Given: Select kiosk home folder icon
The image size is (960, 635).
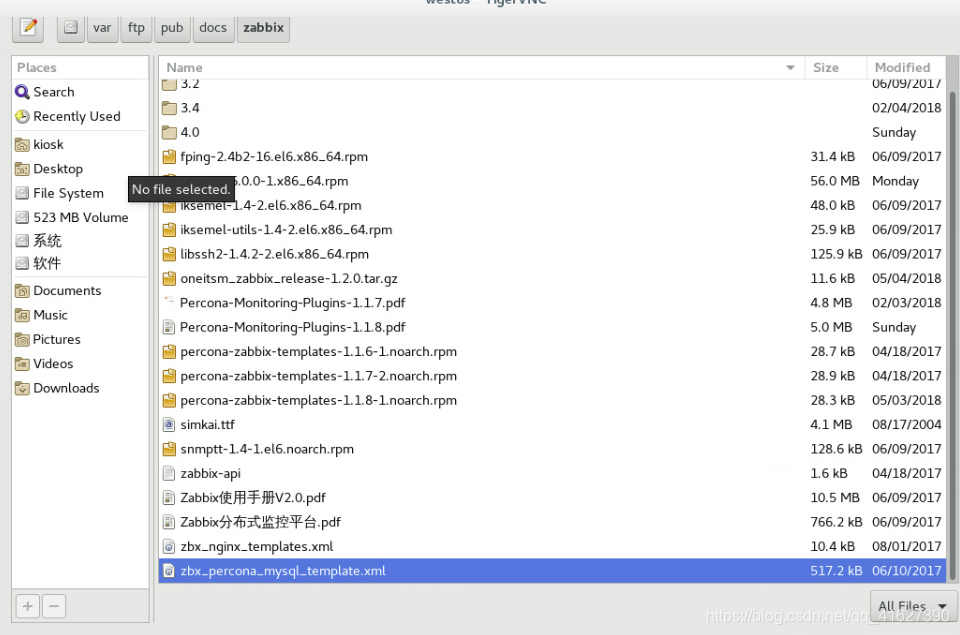Looking at the screenshot, I should pos(22,145).
